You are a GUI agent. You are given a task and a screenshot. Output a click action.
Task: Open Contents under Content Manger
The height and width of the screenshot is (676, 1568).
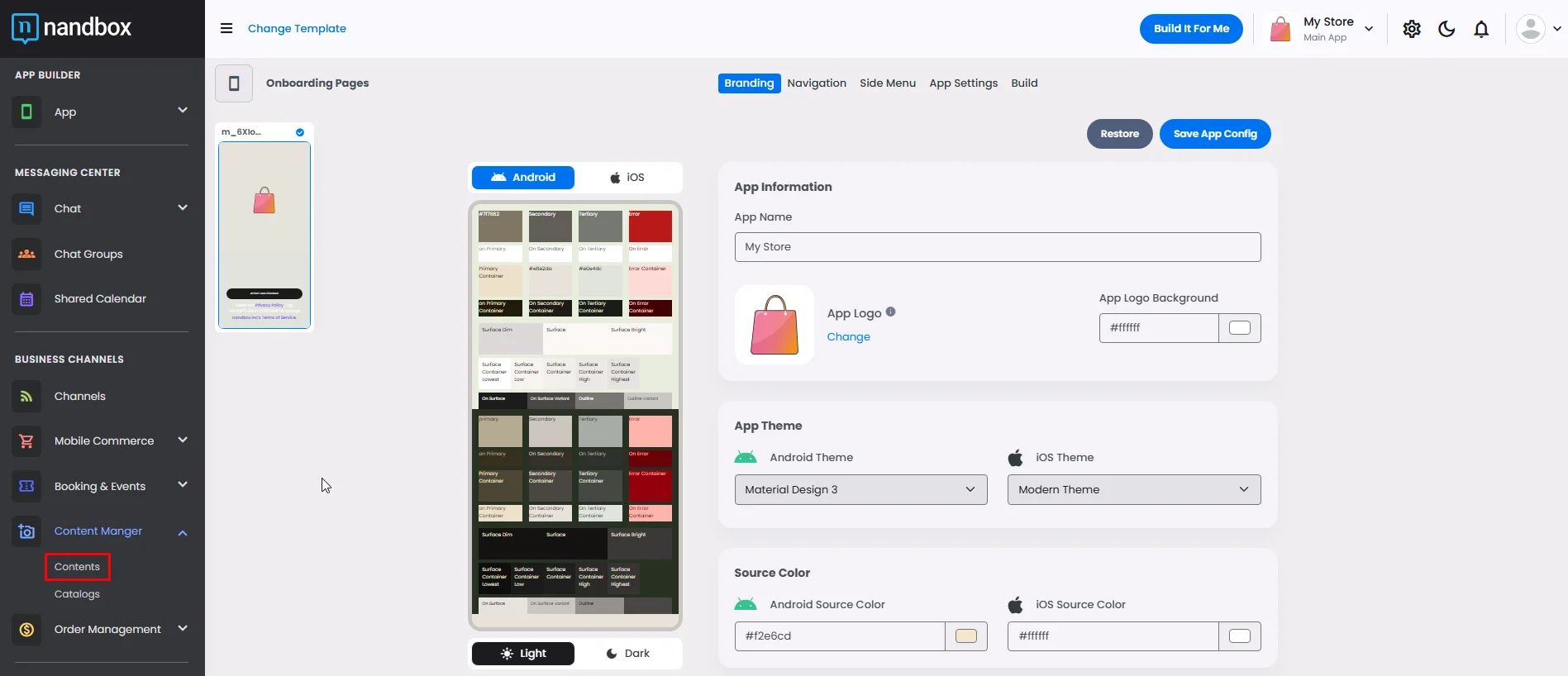click(77, 567)
